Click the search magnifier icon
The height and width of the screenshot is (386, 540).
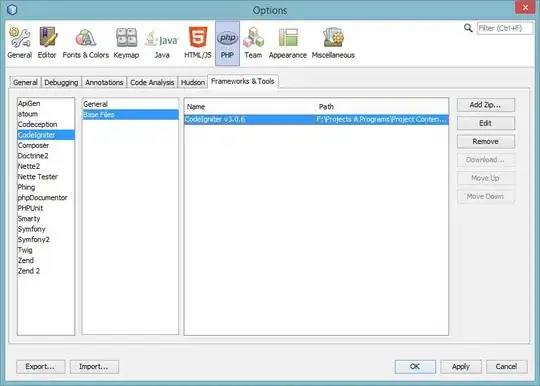(468, 28)
